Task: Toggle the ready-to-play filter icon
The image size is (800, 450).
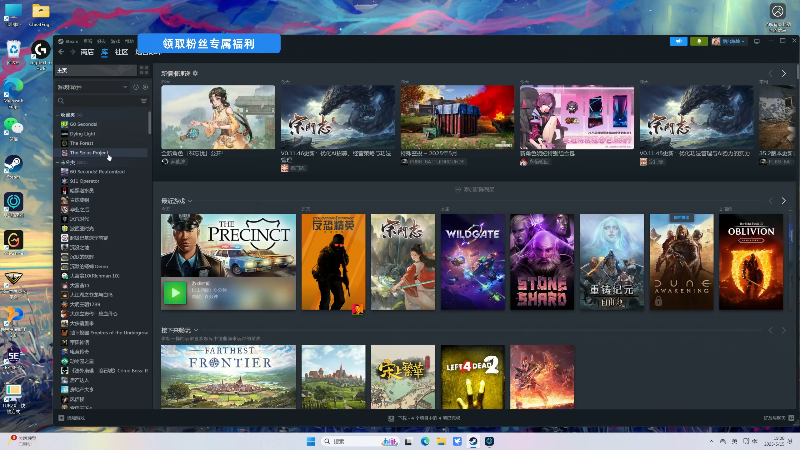Action: 145,87
